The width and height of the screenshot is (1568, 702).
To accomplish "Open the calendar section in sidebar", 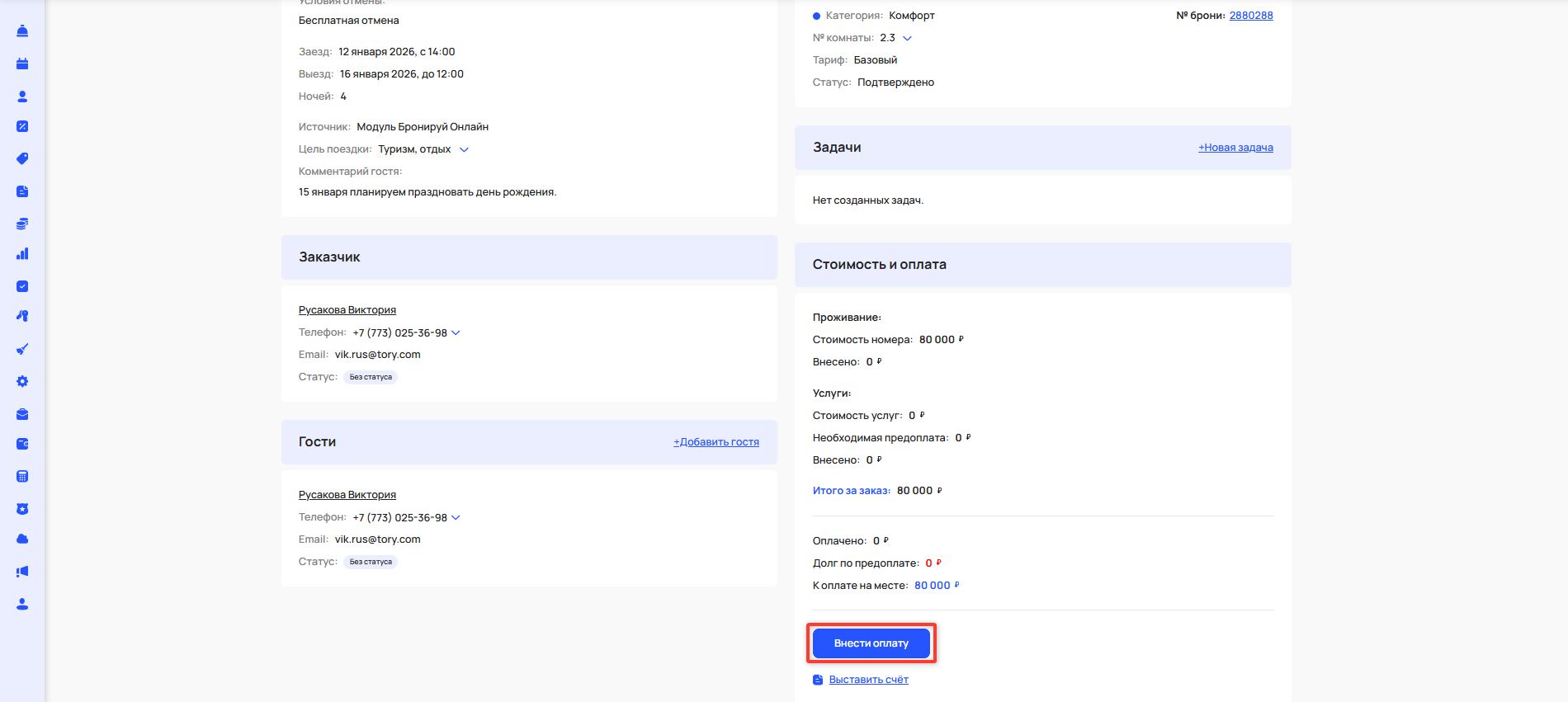I will click(x=22, y=64).
